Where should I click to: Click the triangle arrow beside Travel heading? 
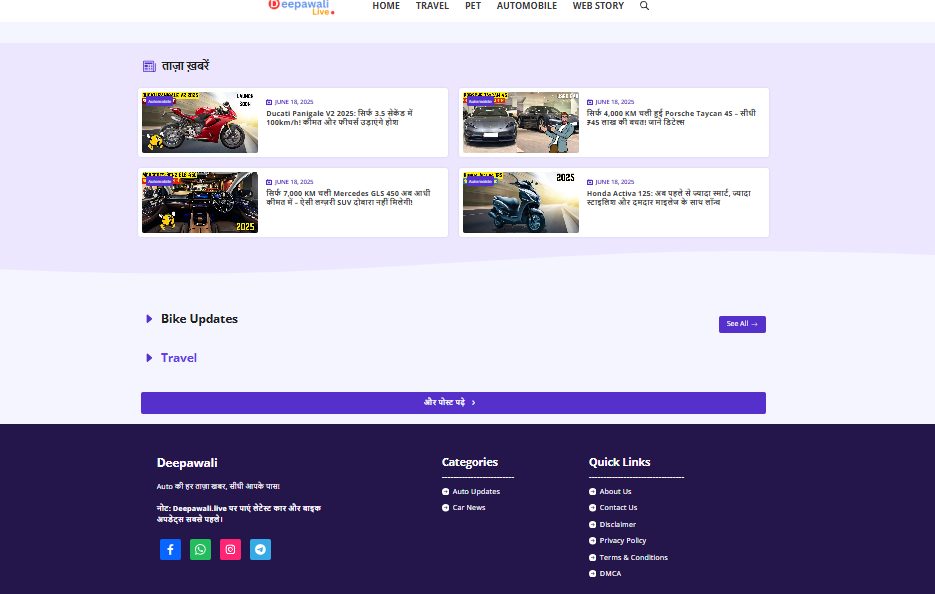pyautogui.click(x=149, y=358)
